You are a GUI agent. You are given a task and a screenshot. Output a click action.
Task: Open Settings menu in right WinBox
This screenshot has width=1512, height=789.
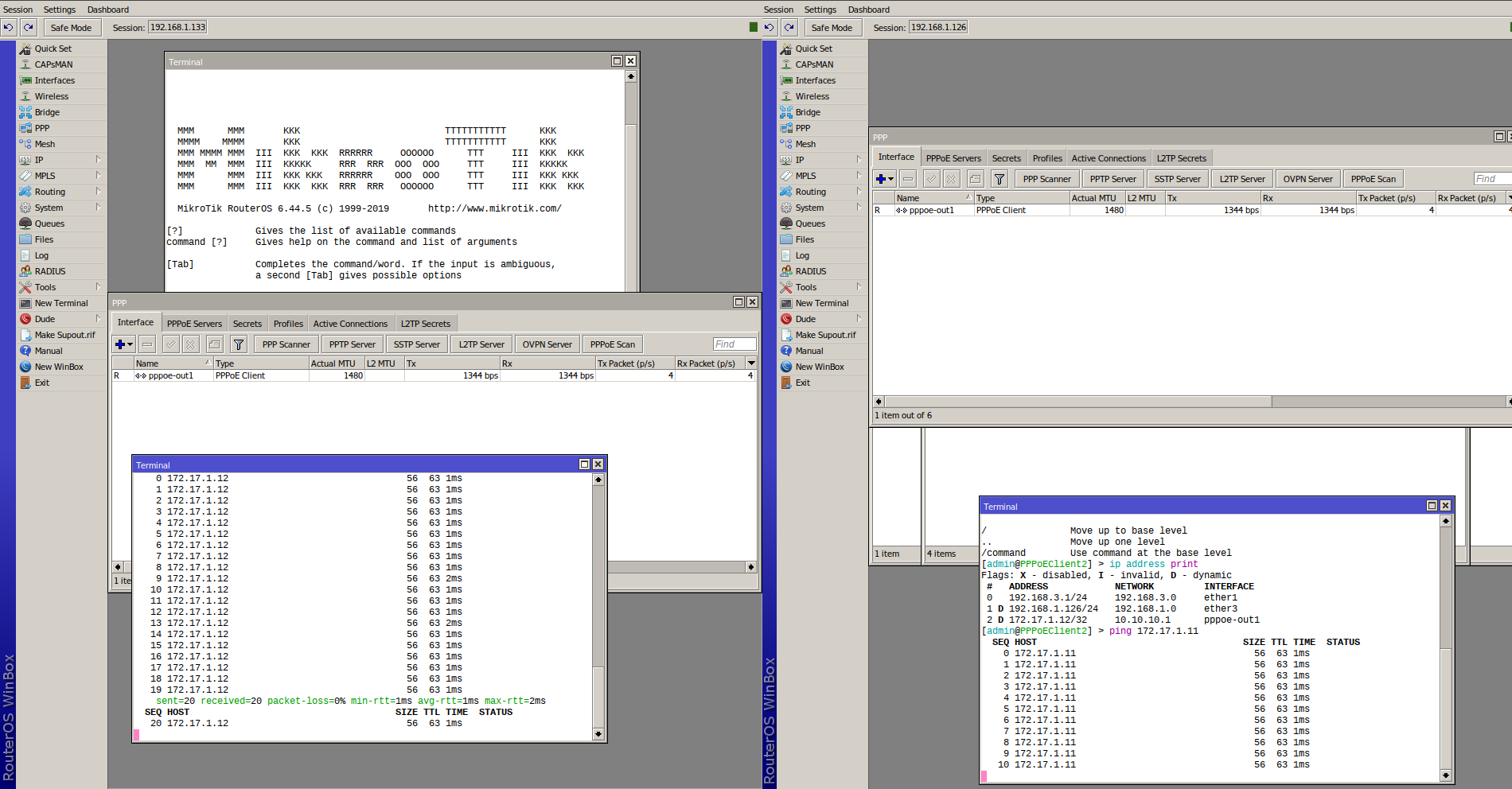click(820, 10)
